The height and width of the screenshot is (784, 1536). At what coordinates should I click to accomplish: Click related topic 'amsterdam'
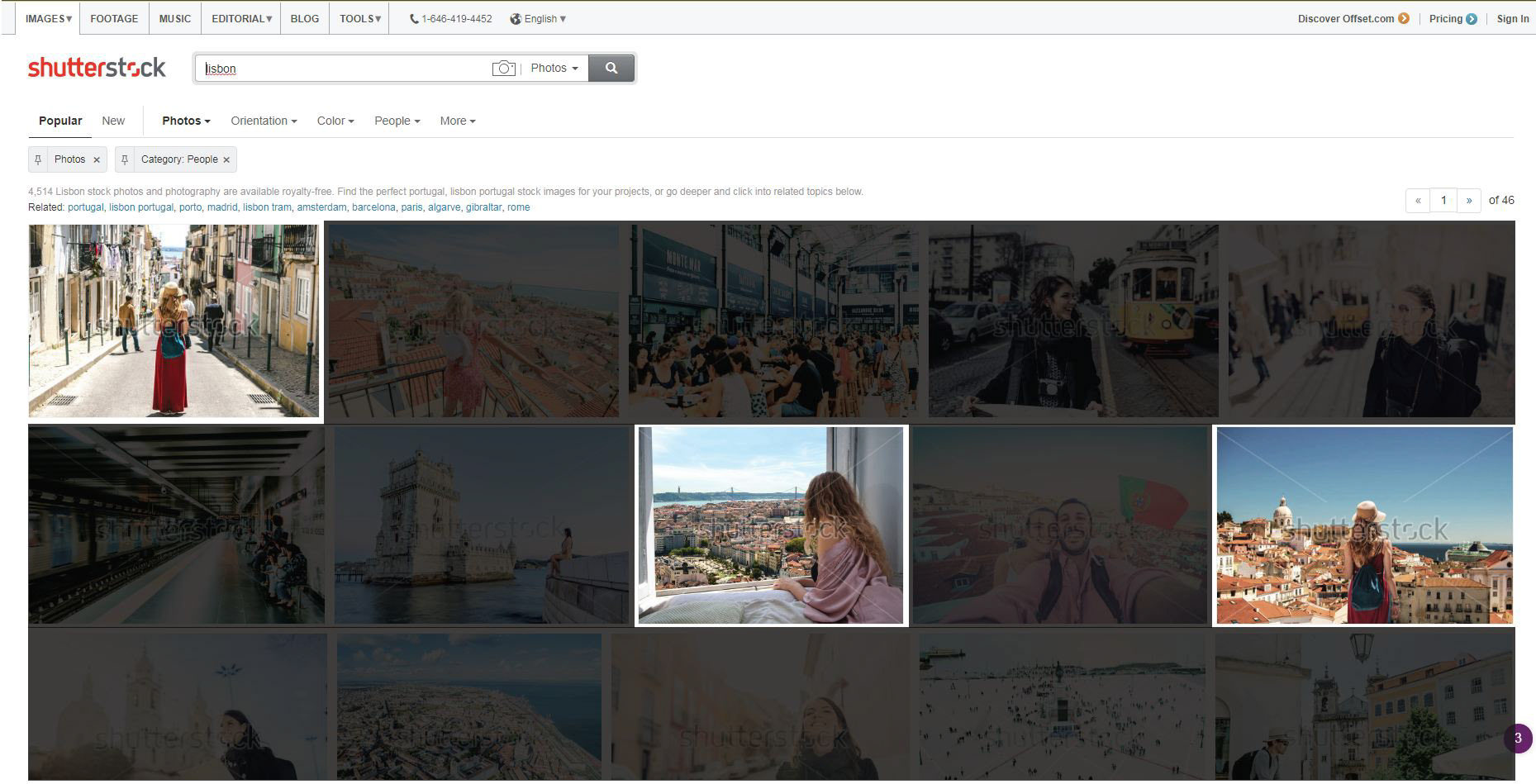[321, 207]
